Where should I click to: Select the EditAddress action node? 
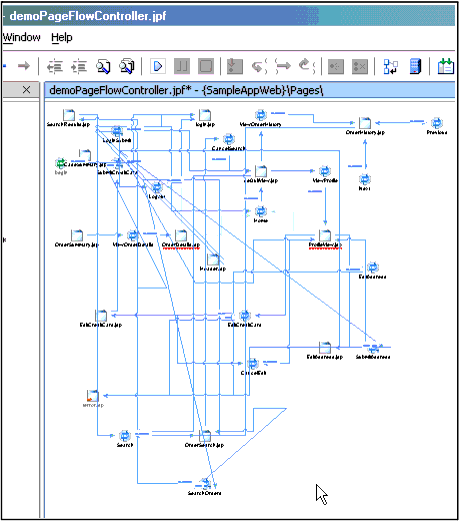point(373,267)
